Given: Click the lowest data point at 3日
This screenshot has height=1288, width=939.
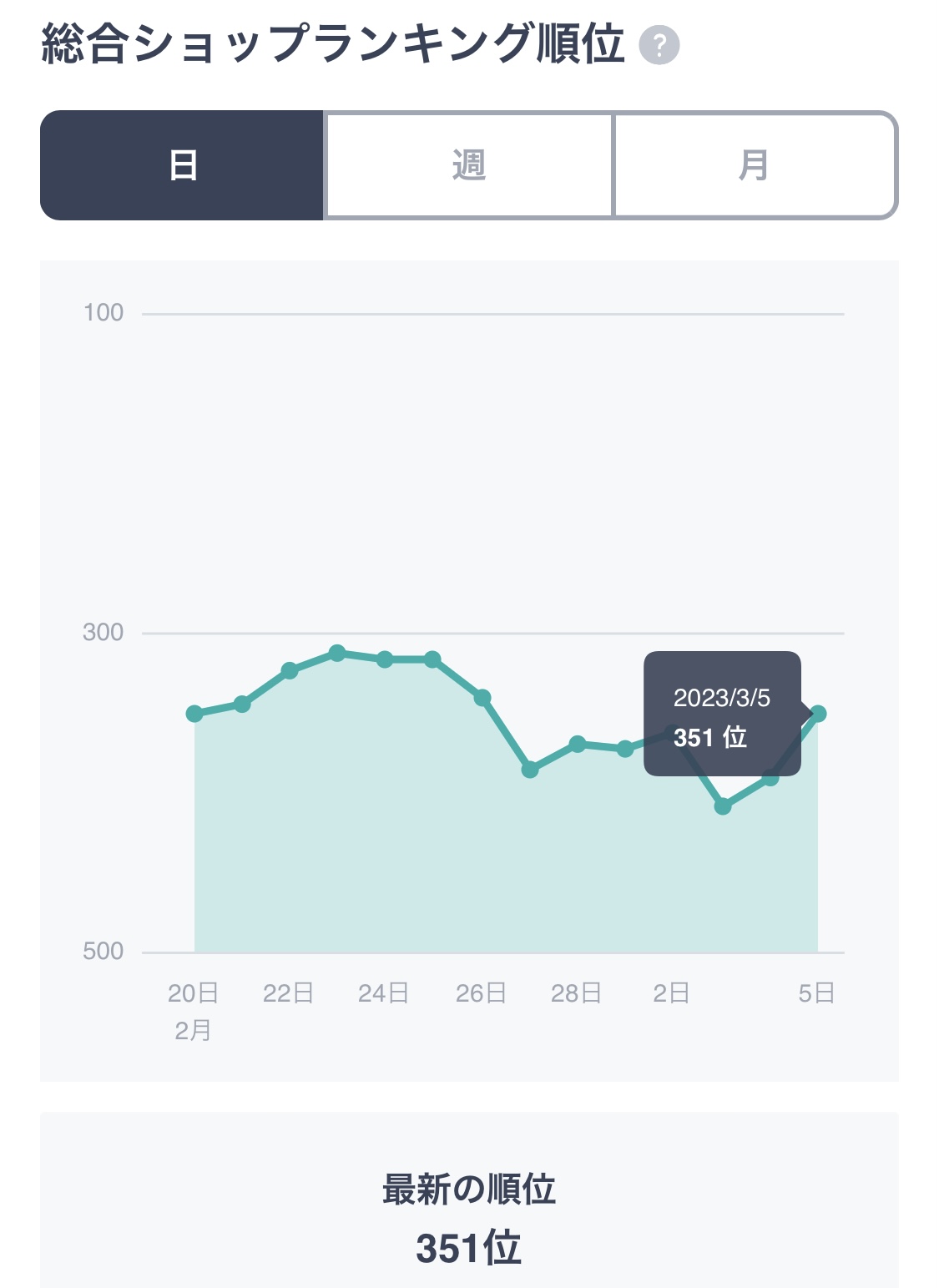Looking at the screenshot, I should 723,806.
